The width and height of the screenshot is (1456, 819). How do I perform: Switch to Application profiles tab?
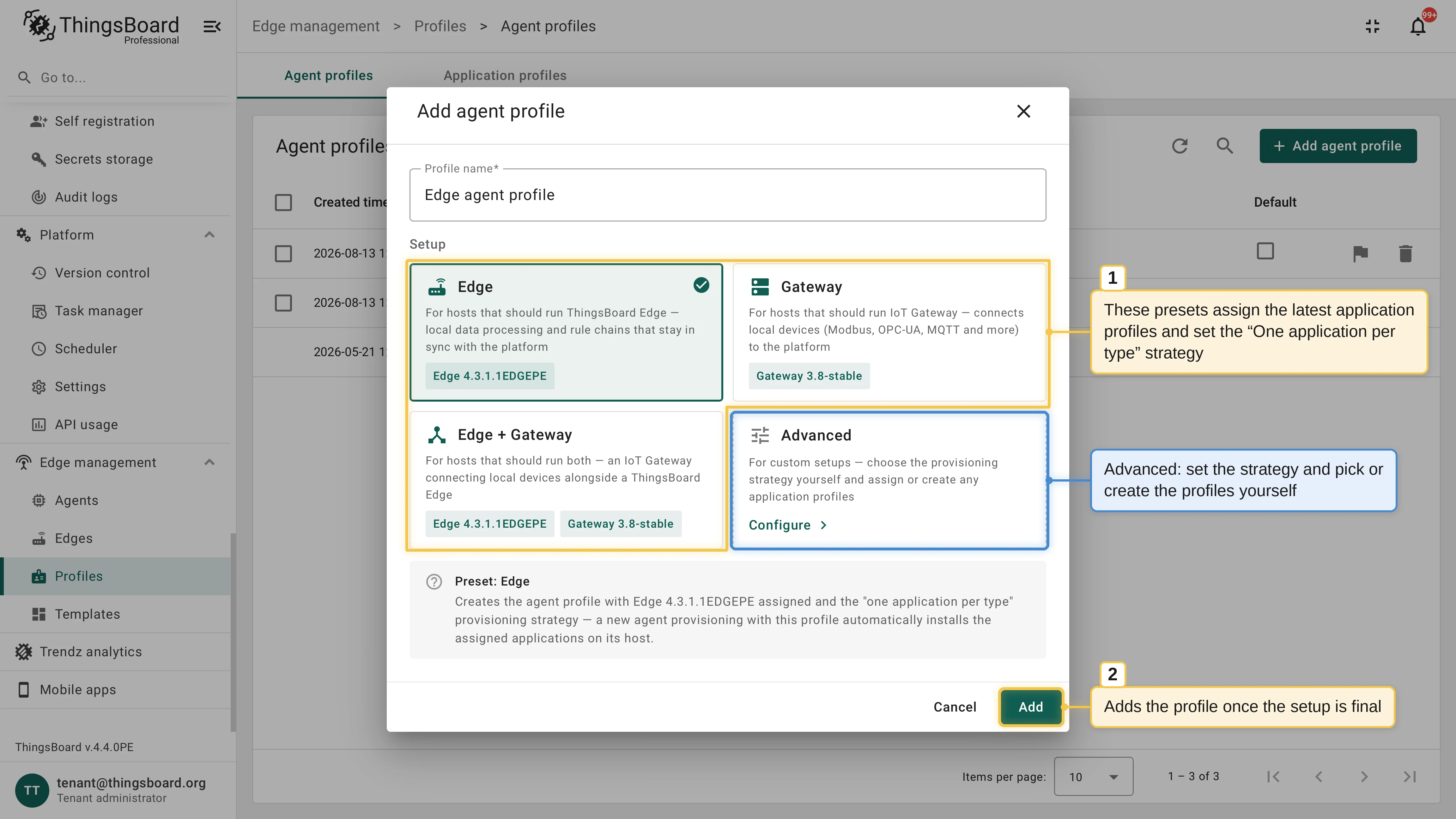[505, 75]
